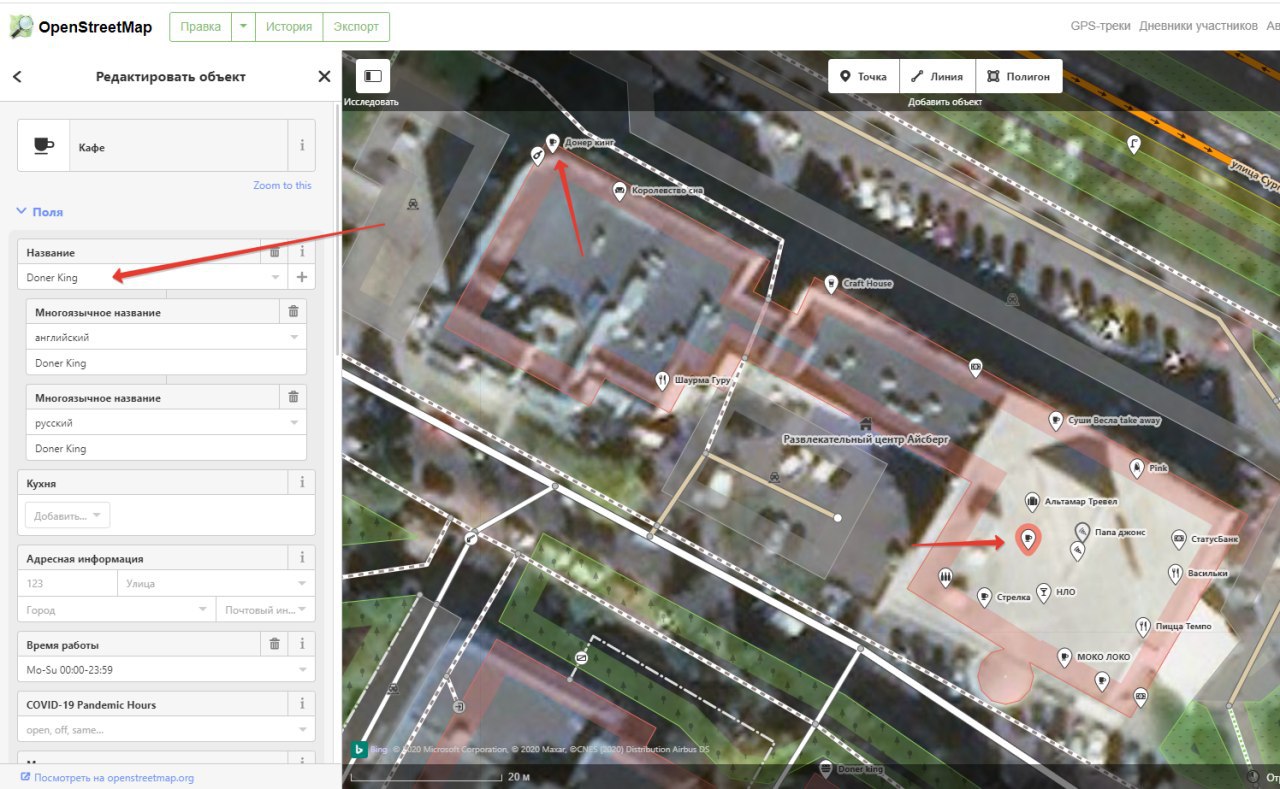Screen dimensions: 1280x789
Task: Select the Линия add-line tool
Action: coord(937,76)
